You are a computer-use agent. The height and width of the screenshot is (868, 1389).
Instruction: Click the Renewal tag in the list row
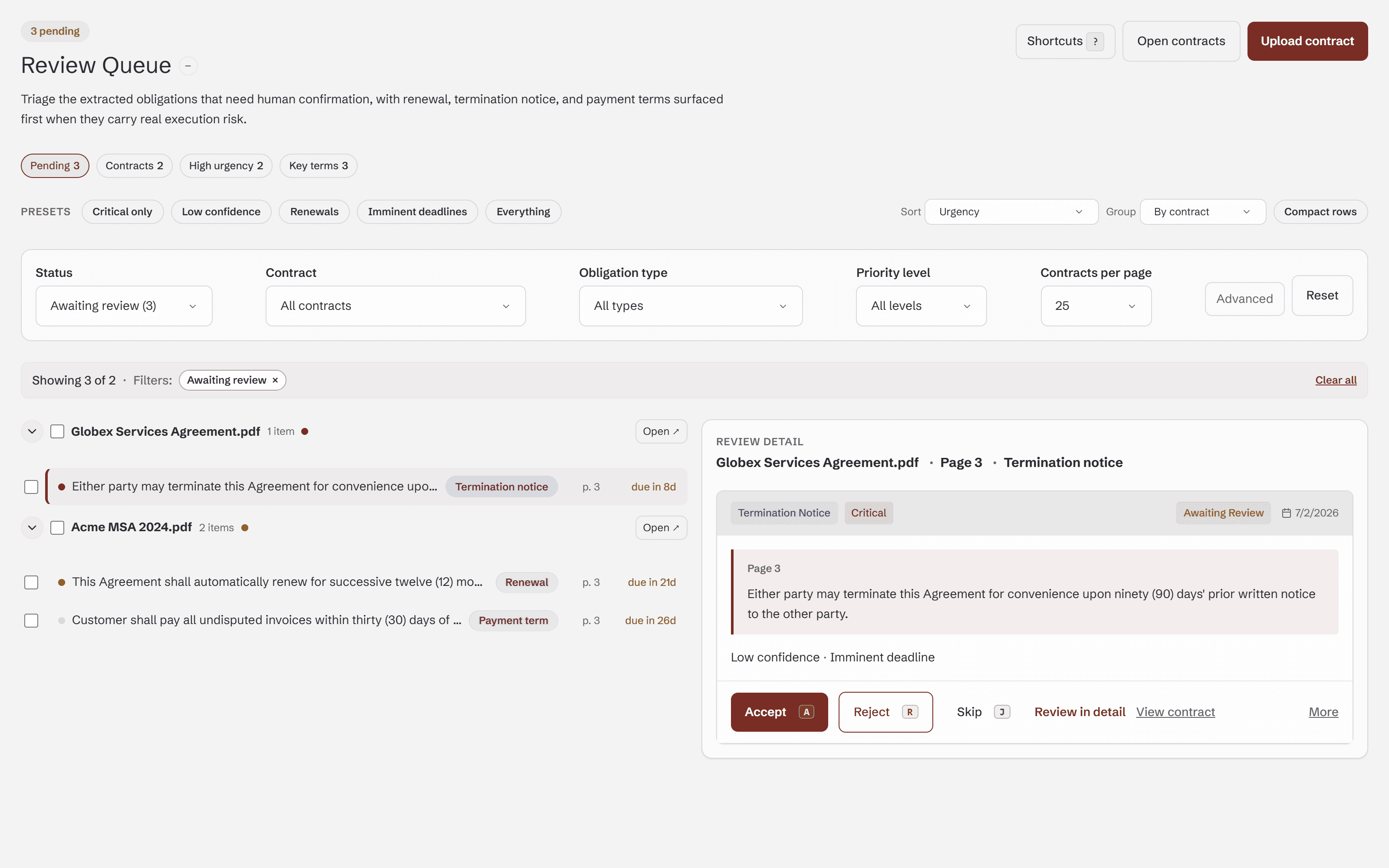pyautogui.click(x=527, y=582)
